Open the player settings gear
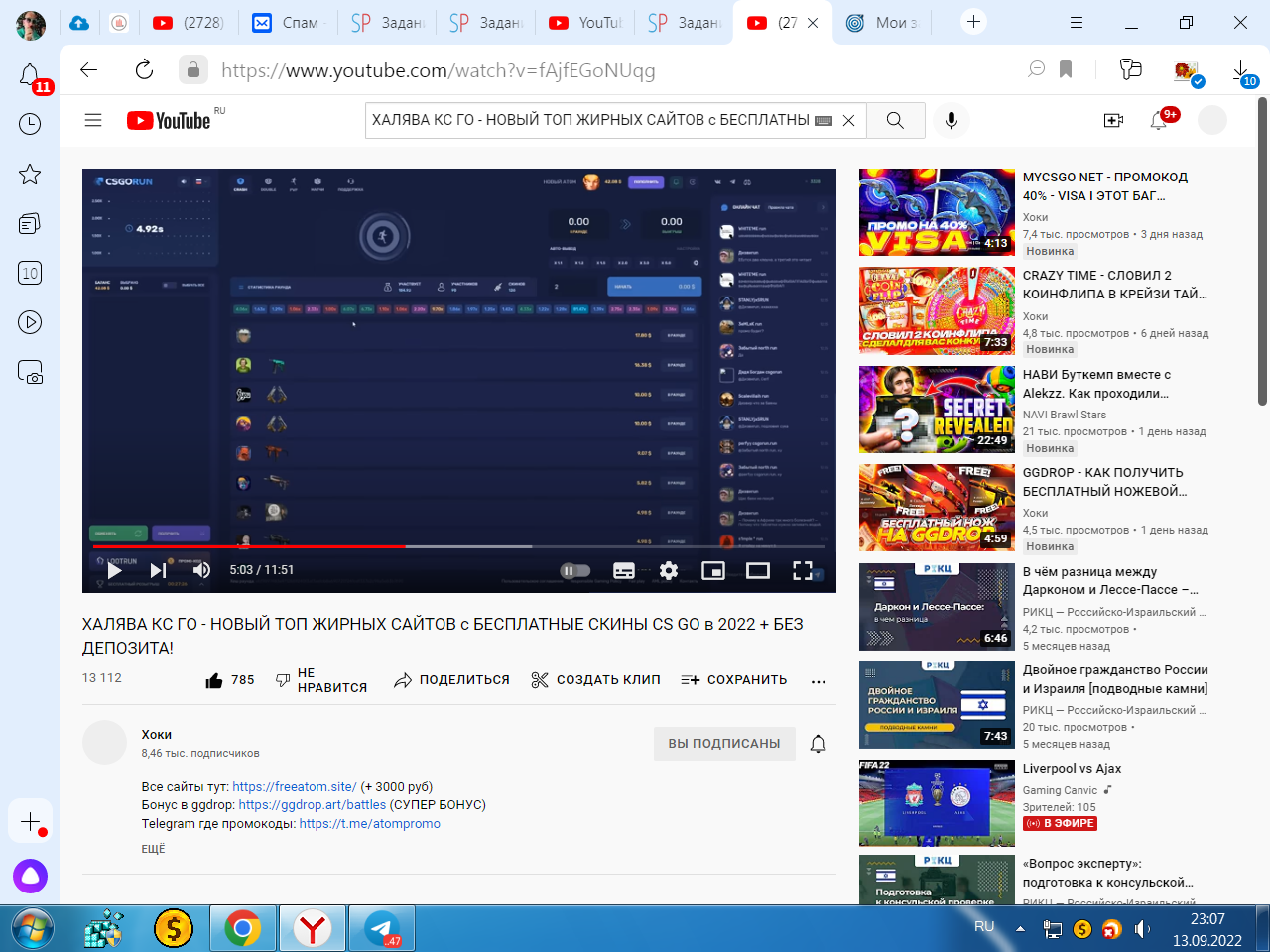 click(x=669, y=570)
